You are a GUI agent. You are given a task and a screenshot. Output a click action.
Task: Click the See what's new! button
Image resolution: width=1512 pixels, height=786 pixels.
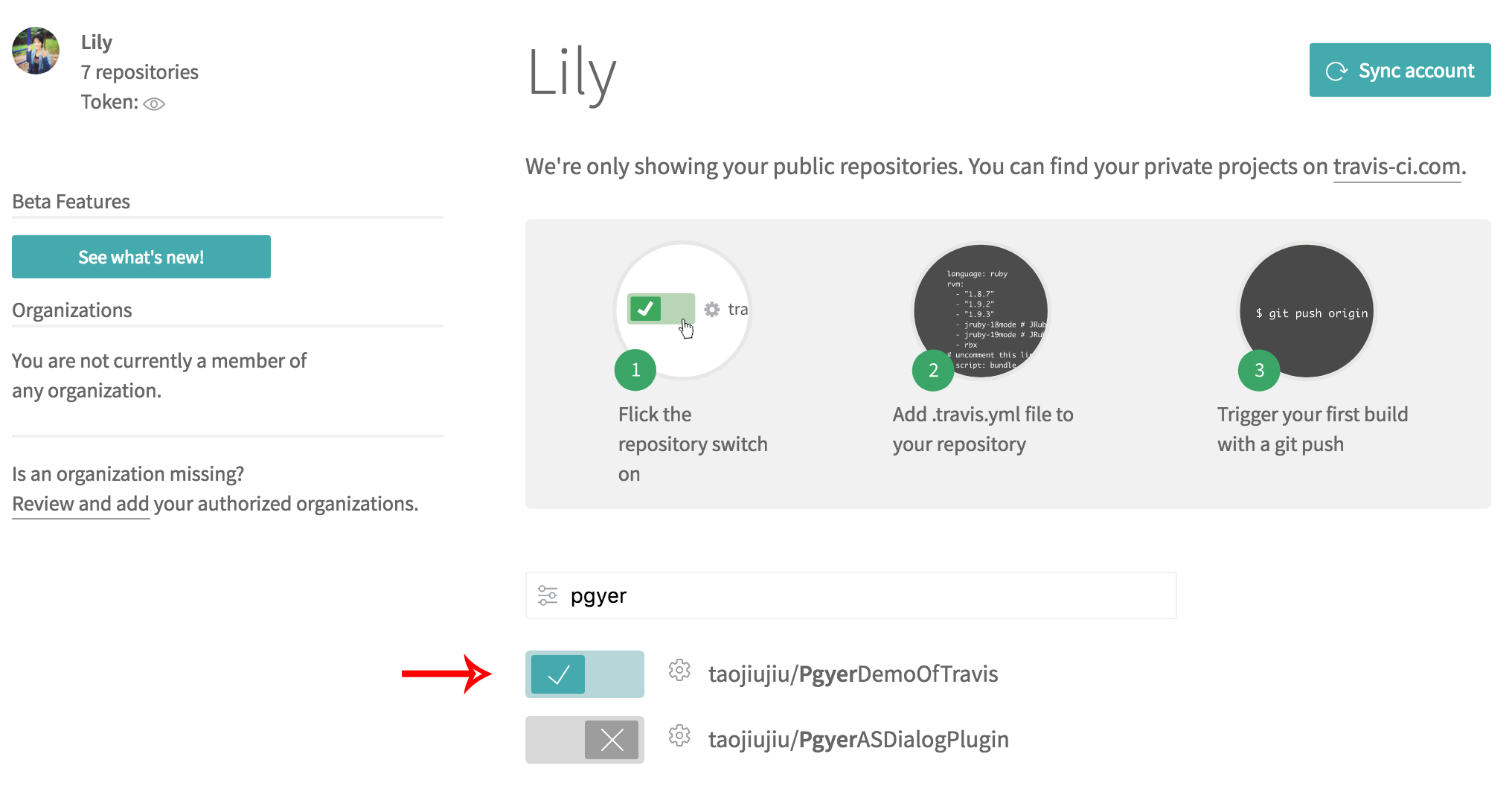pos(141,257)
